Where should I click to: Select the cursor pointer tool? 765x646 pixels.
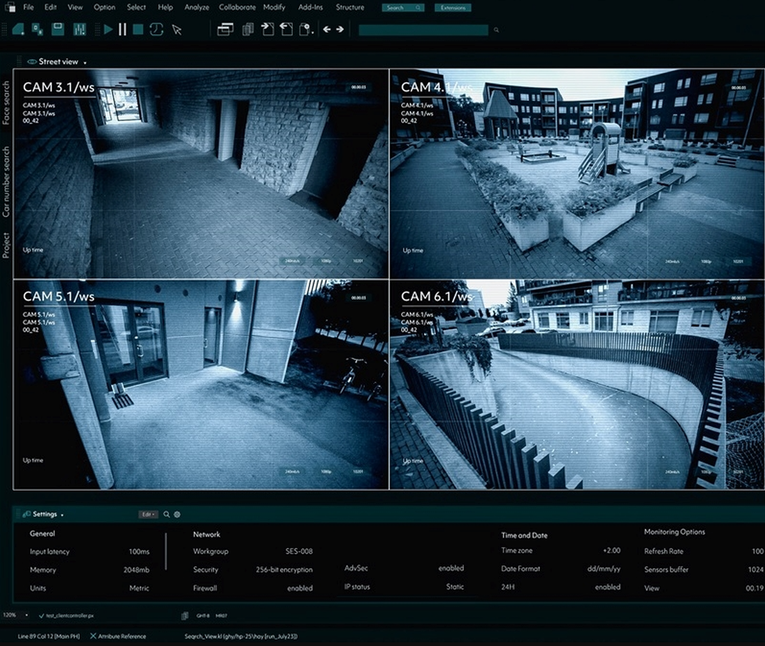tap(177, 30)
